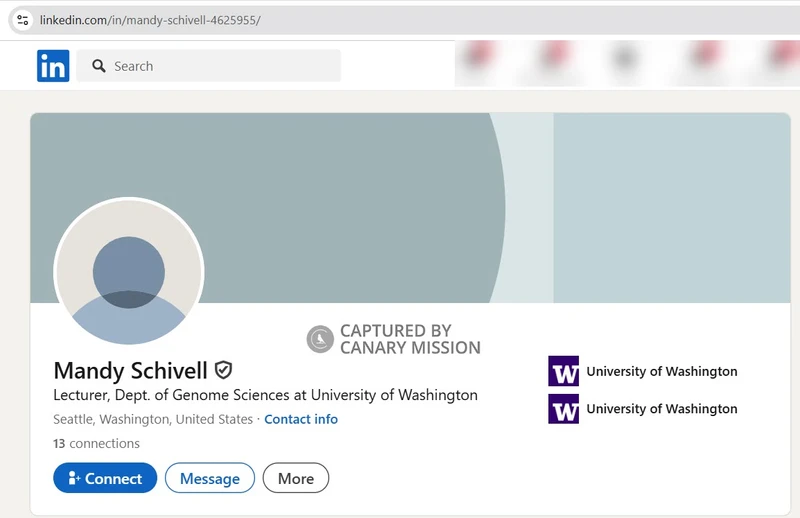
Task: Click the 13 connections text
Action: [97, 443]
